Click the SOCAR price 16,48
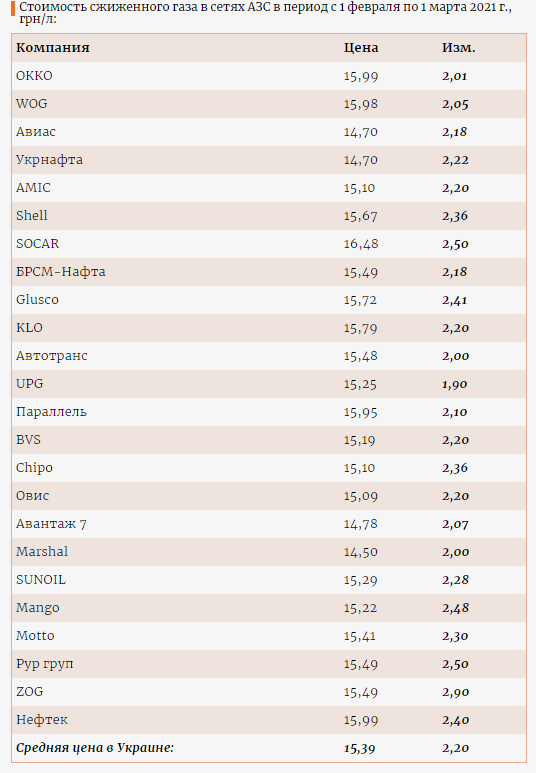The height and width of the screenshot is (773, 536). pyautogui.click(x=361, y=244)
